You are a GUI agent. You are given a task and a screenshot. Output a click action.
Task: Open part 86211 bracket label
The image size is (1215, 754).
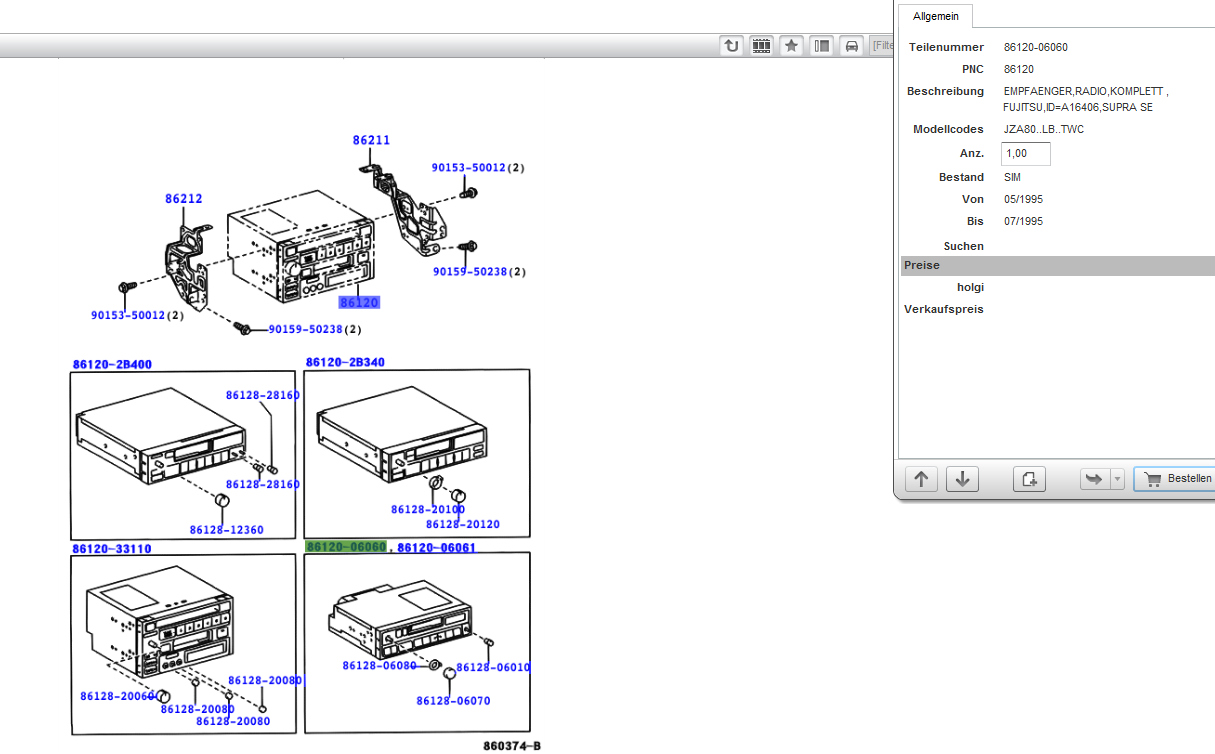point(371,140)
